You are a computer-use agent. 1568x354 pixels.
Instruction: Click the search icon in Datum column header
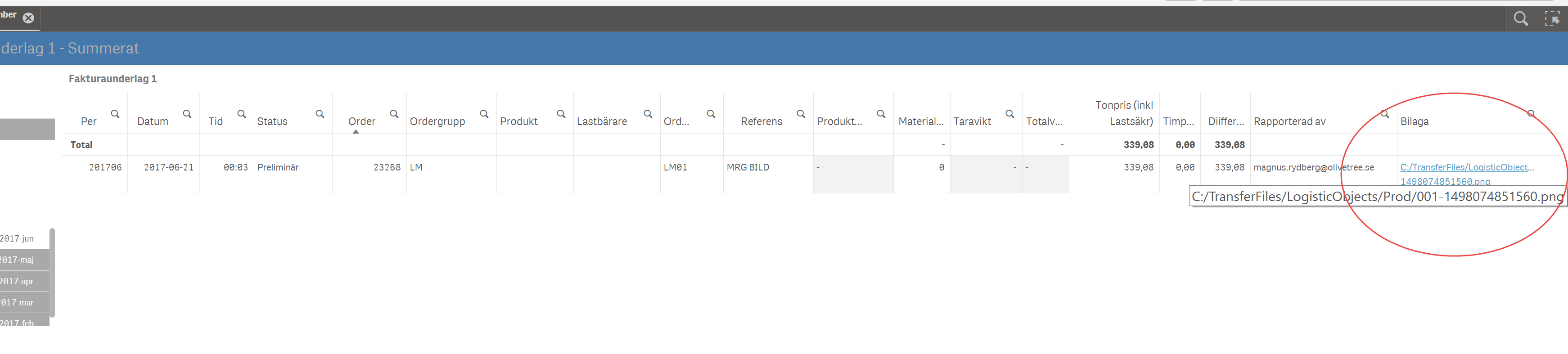(188, 114)
